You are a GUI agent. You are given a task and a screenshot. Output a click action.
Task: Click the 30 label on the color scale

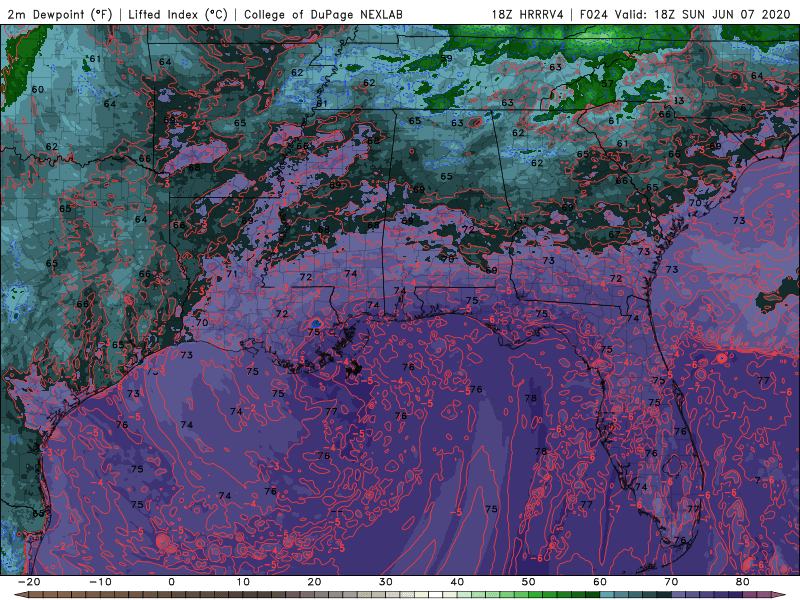coord(386,582)
